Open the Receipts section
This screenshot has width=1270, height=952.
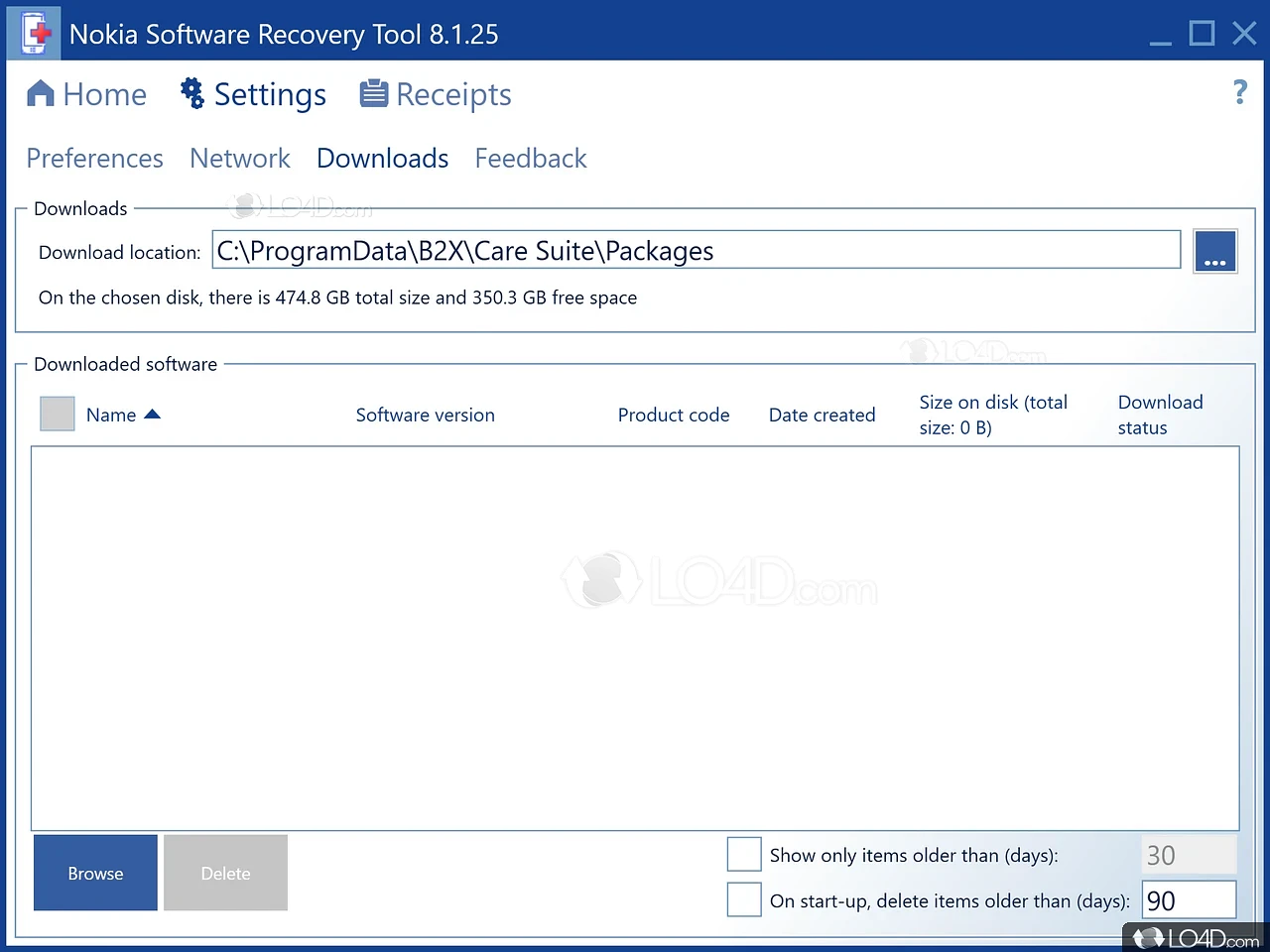pos(436,94)
